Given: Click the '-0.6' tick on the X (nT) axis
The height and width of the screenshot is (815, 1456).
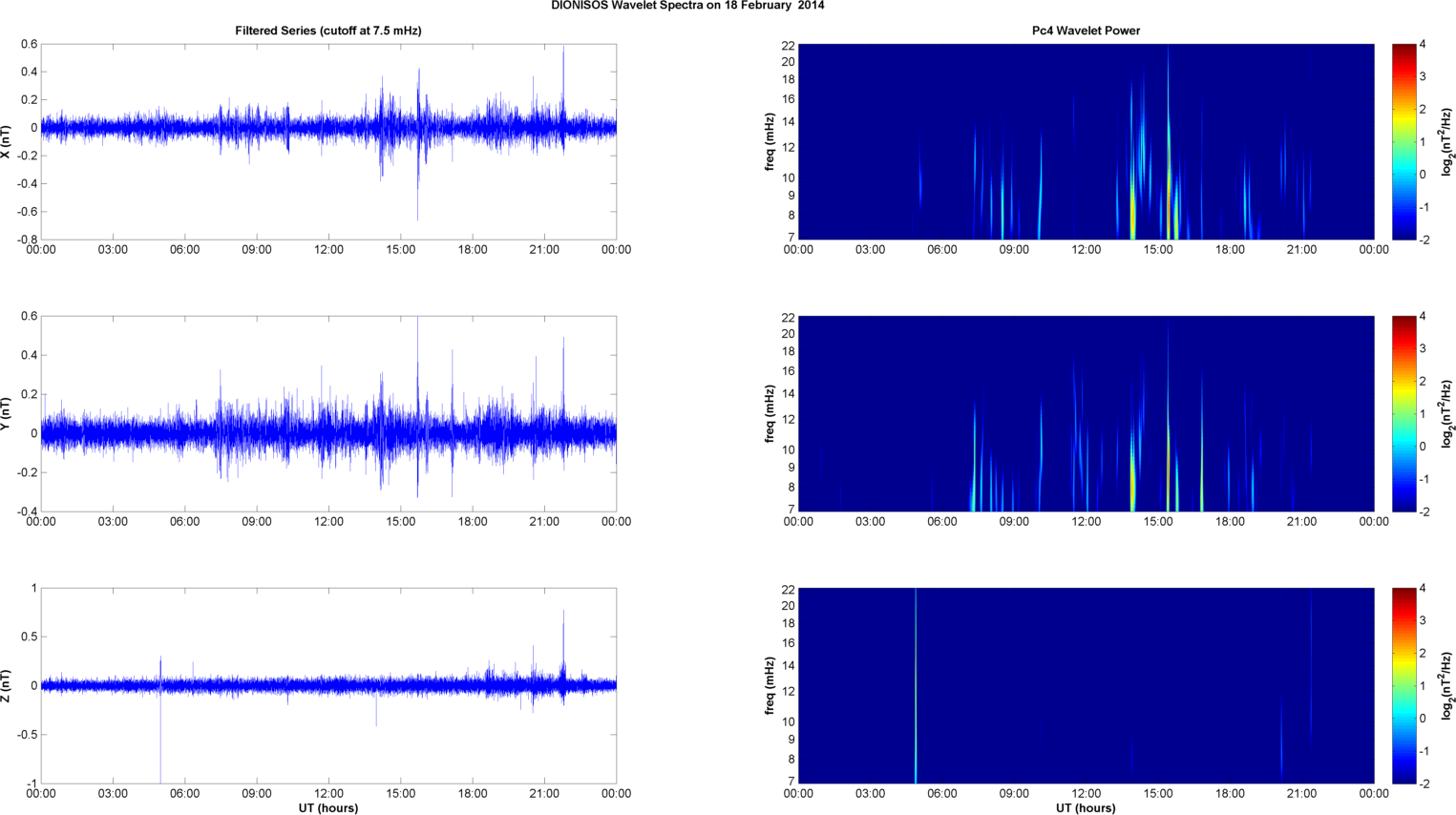Looking at the screenshot, I should coord(28,212).
